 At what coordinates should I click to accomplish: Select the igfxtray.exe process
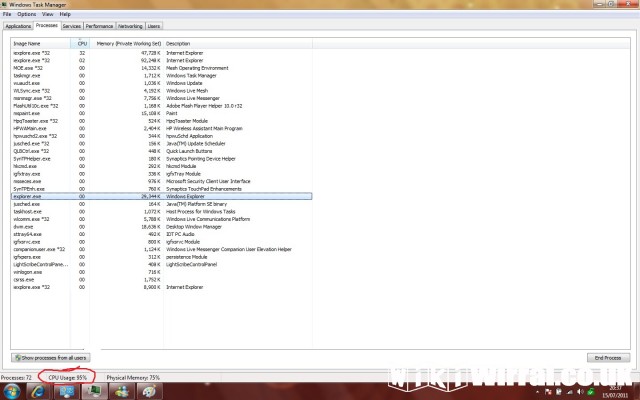[162, 174]
